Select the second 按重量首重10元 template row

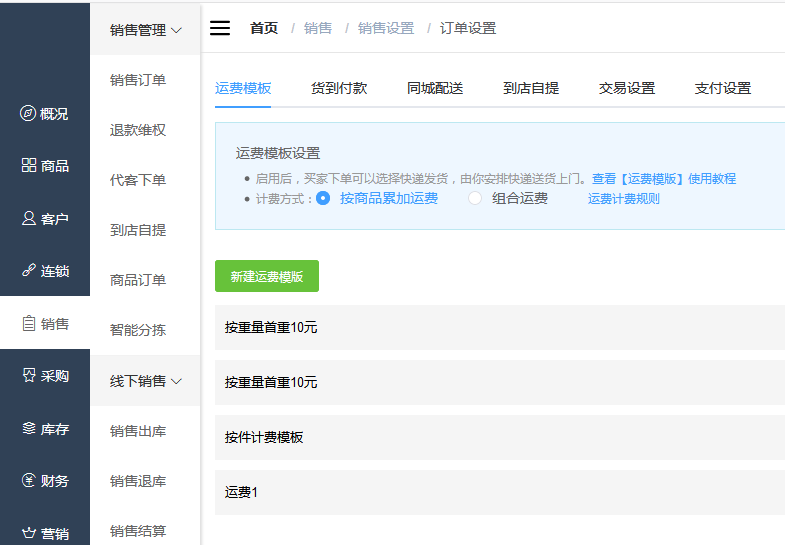click(500, 382)
